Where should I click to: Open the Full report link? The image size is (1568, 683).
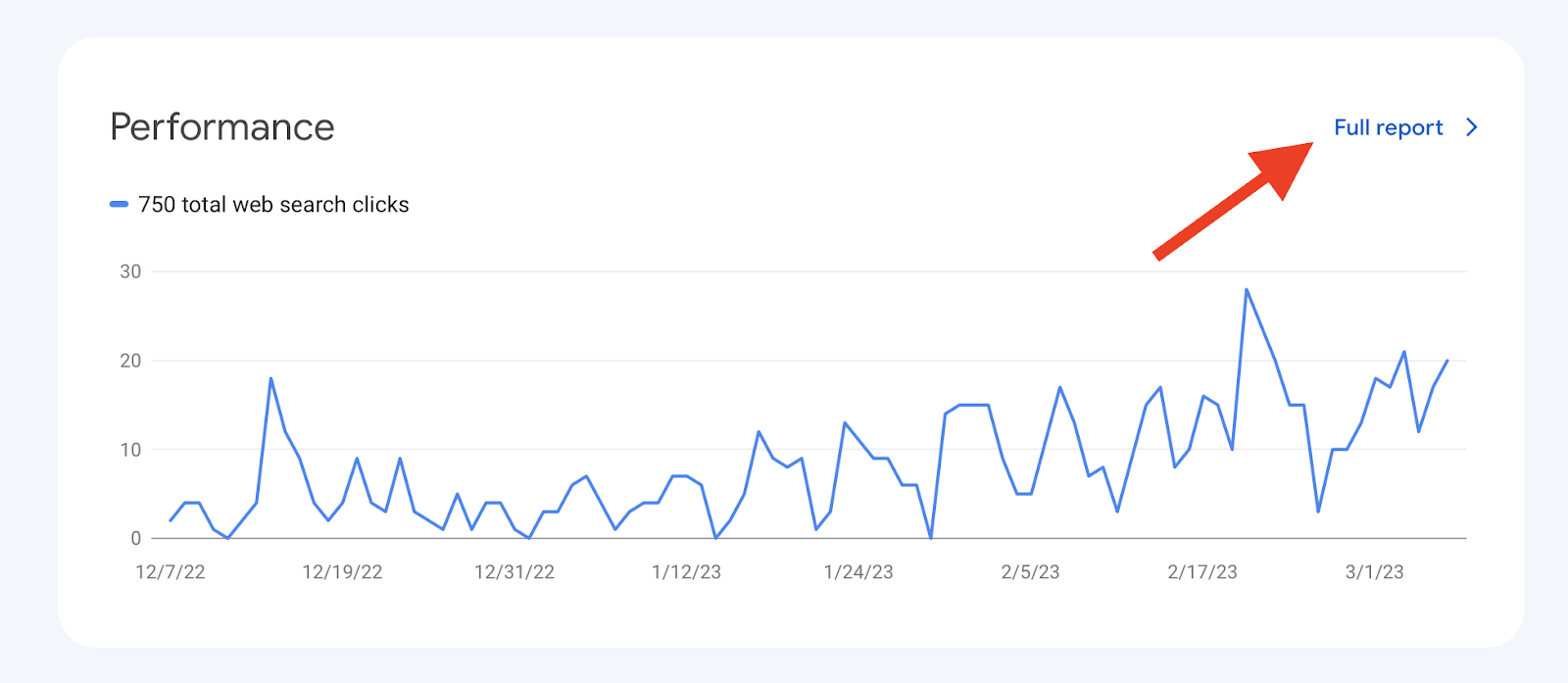(x=1388, y=127)
